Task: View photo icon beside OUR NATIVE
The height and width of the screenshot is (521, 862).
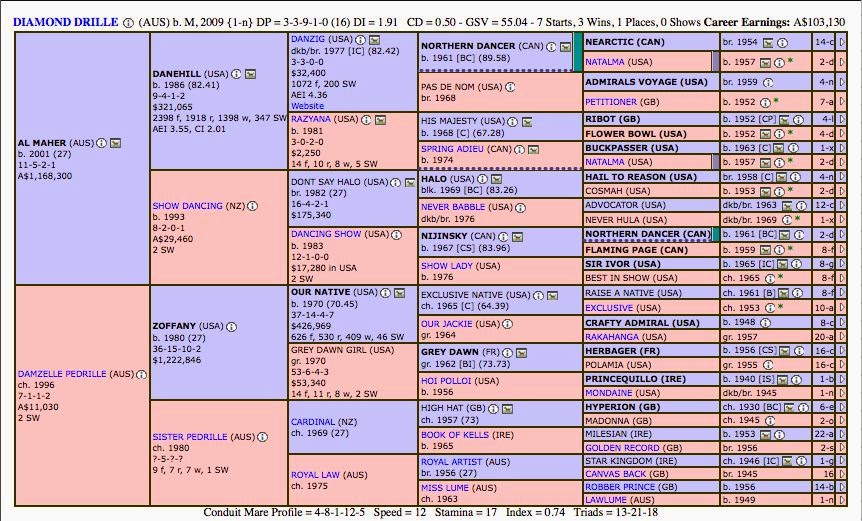Action: 400,293
